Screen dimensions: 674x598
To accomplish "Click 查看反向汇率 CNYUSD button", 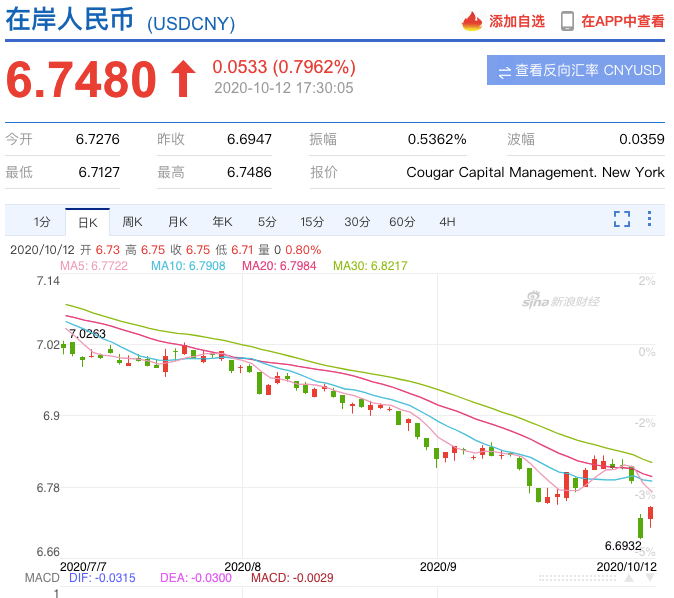I will pyautogui.click(x=579, y=70).
